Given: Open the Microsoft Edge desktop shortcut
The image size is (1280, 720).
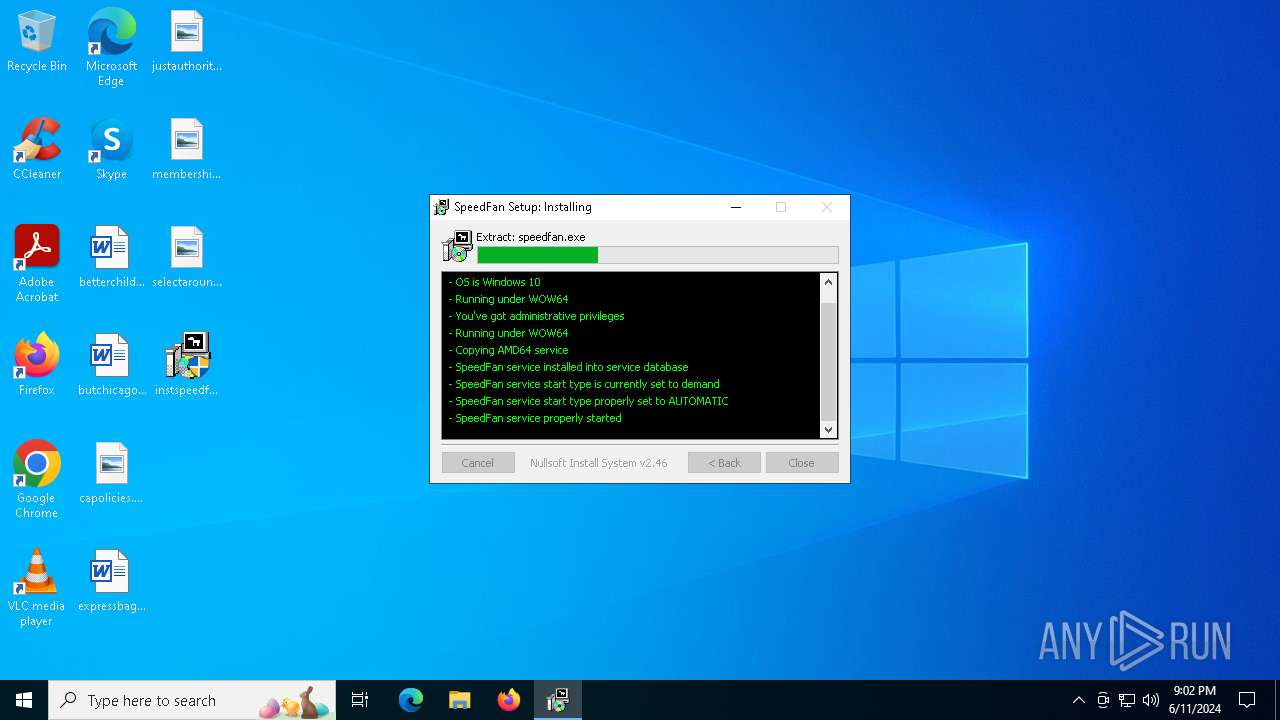Looking at the screenshot, I should [111, 48].
